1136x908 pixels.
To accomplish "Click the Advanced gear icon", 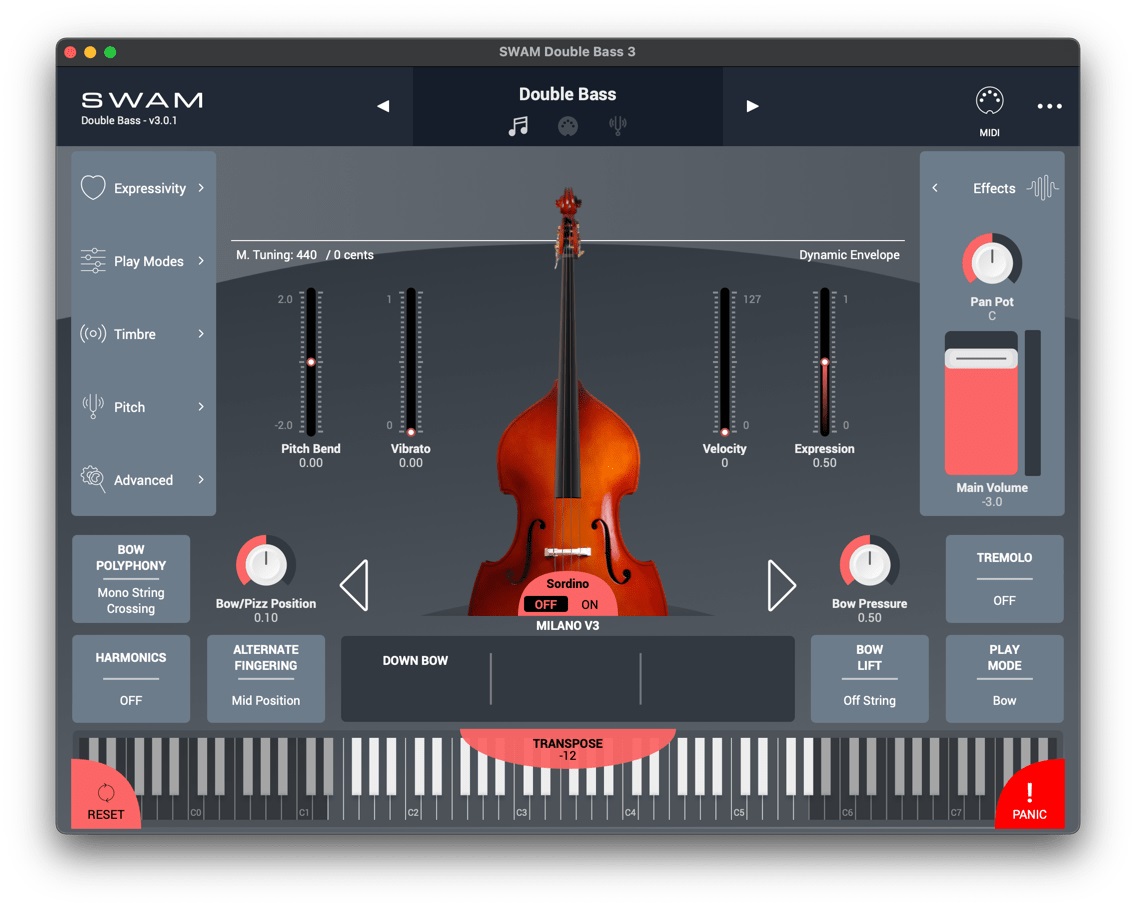I will 93,479.
